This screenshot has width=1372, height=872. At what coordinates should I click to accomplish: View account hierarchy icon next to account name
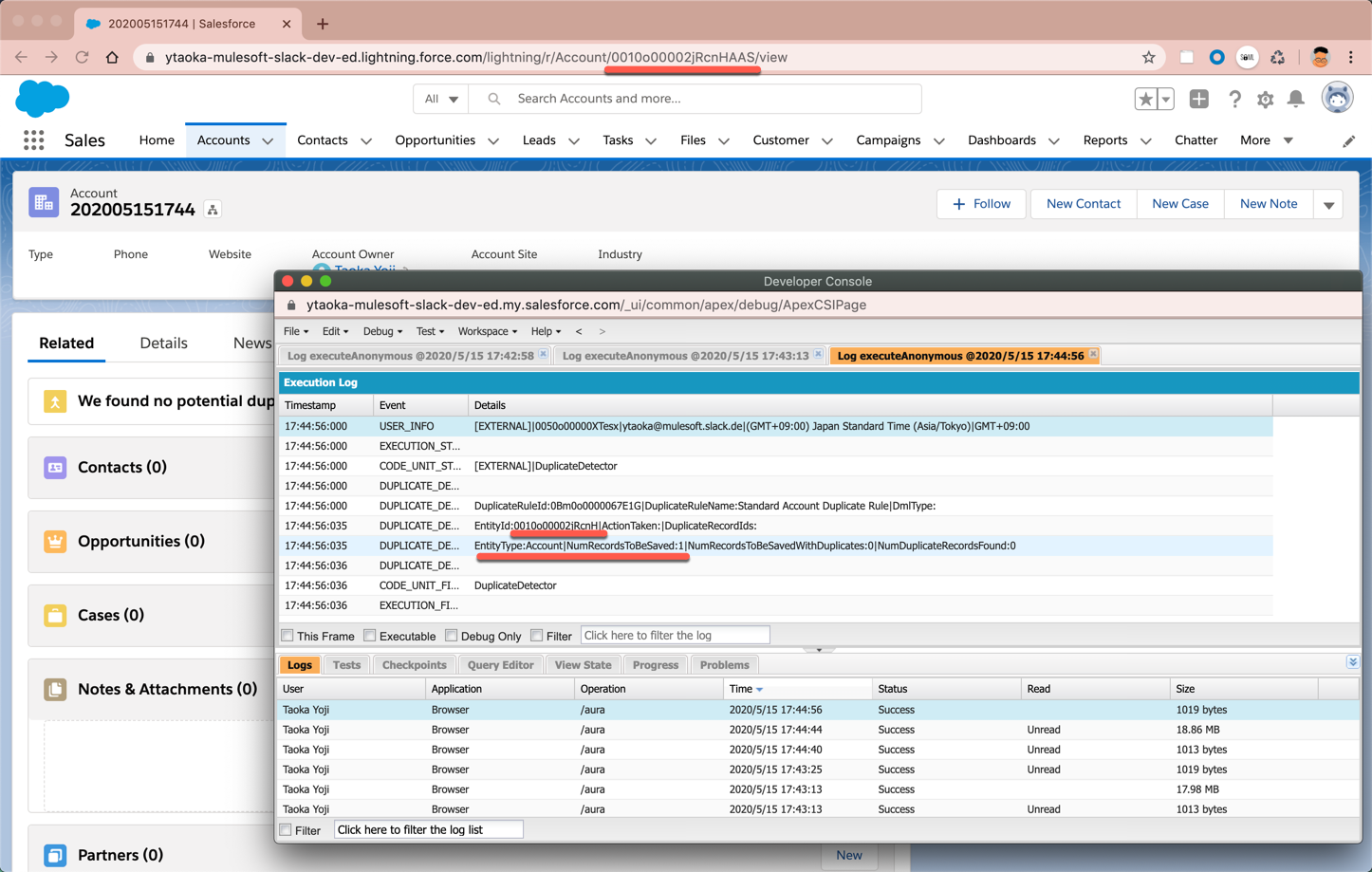pyautogui.click(x=213, y=210)
